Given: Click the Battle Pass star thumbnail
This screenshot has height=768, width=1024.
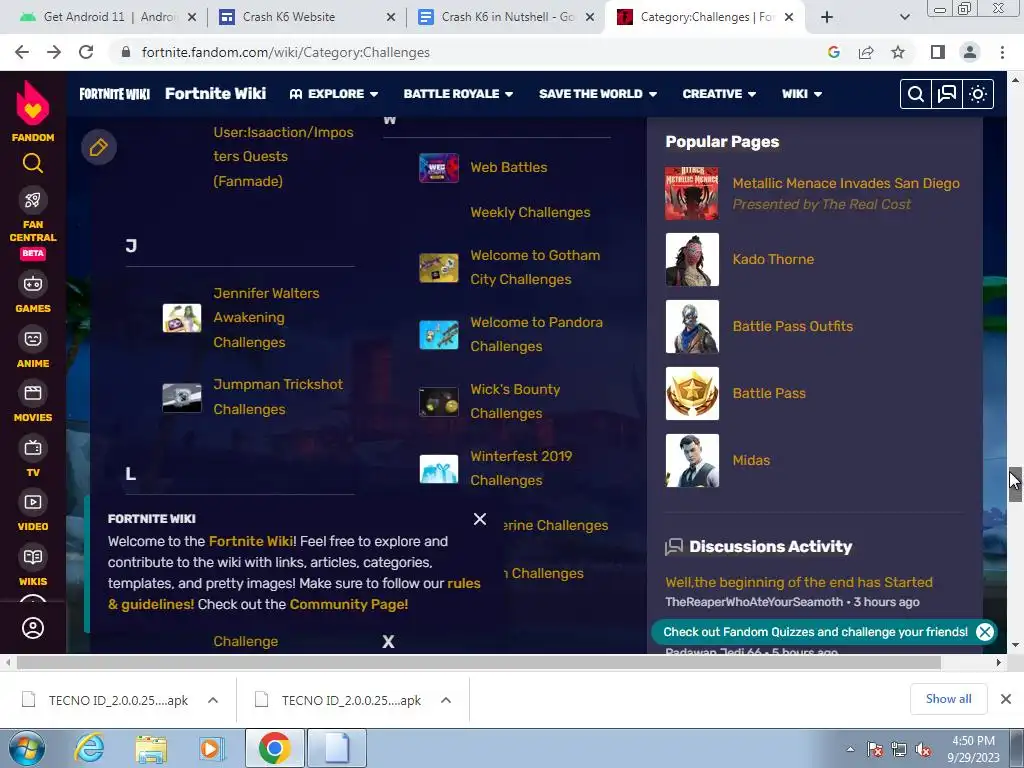Looking at the screenshot, I should (692, 393).
